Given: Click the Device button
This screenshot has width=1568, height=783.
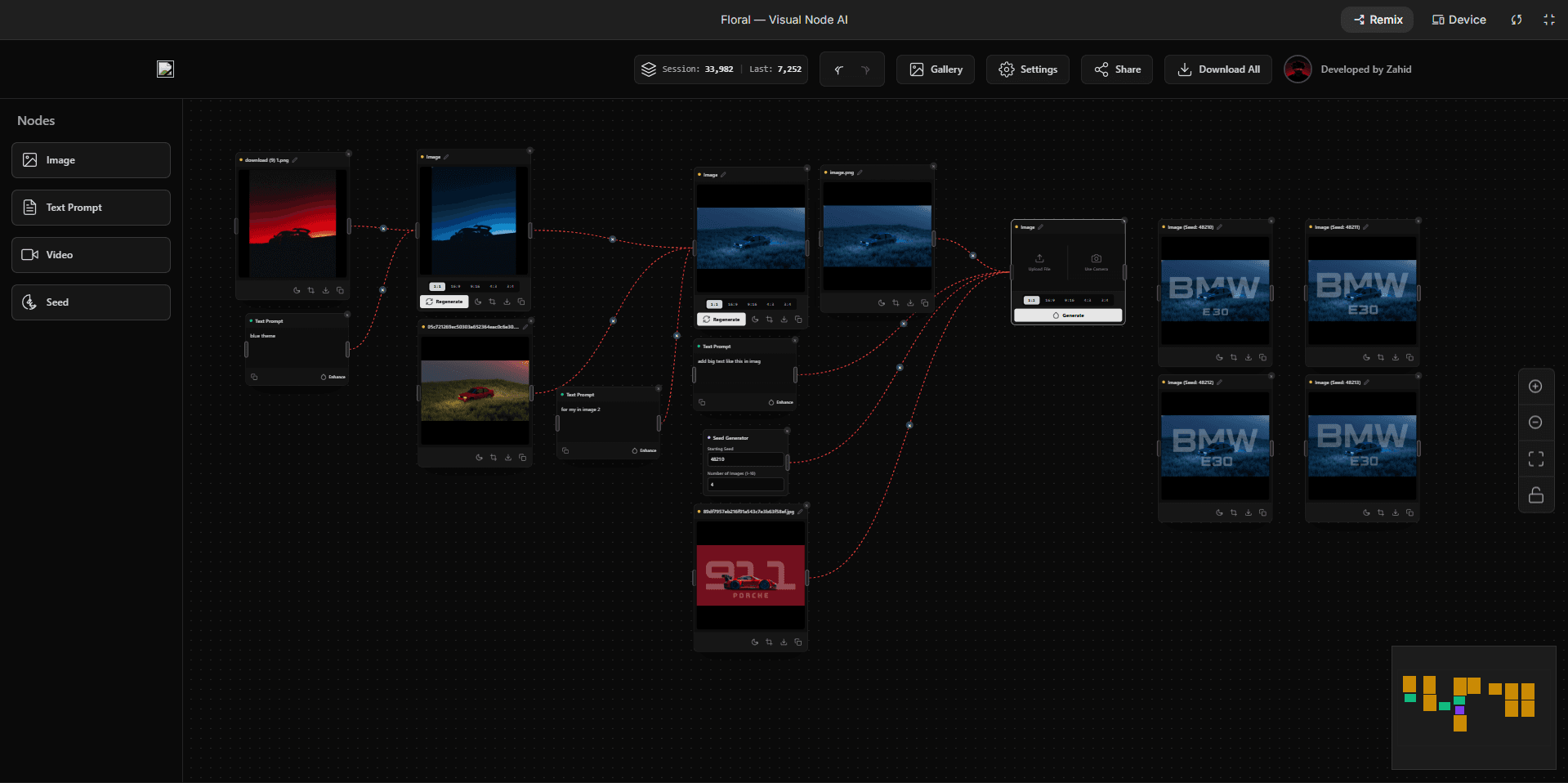Looking at the screenshot, I should click(x=1459, y=20).
